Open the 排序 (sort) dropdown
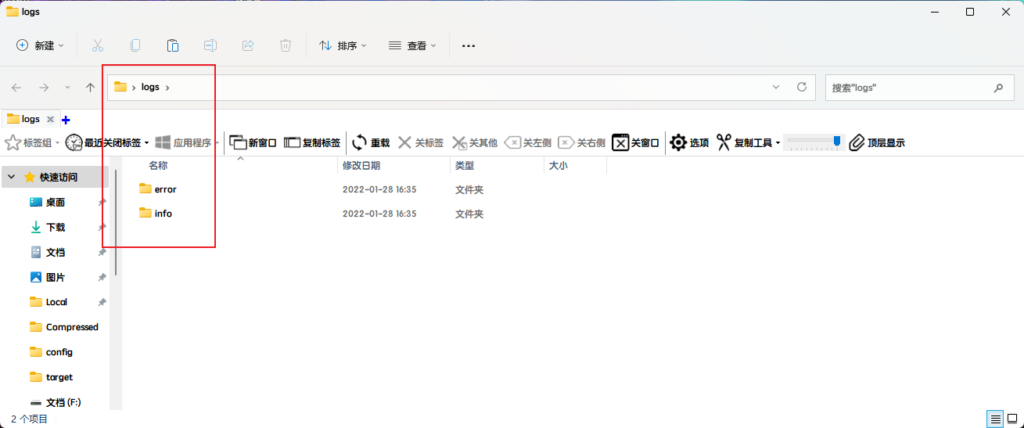1024x428 pixels. coord(342,45)
